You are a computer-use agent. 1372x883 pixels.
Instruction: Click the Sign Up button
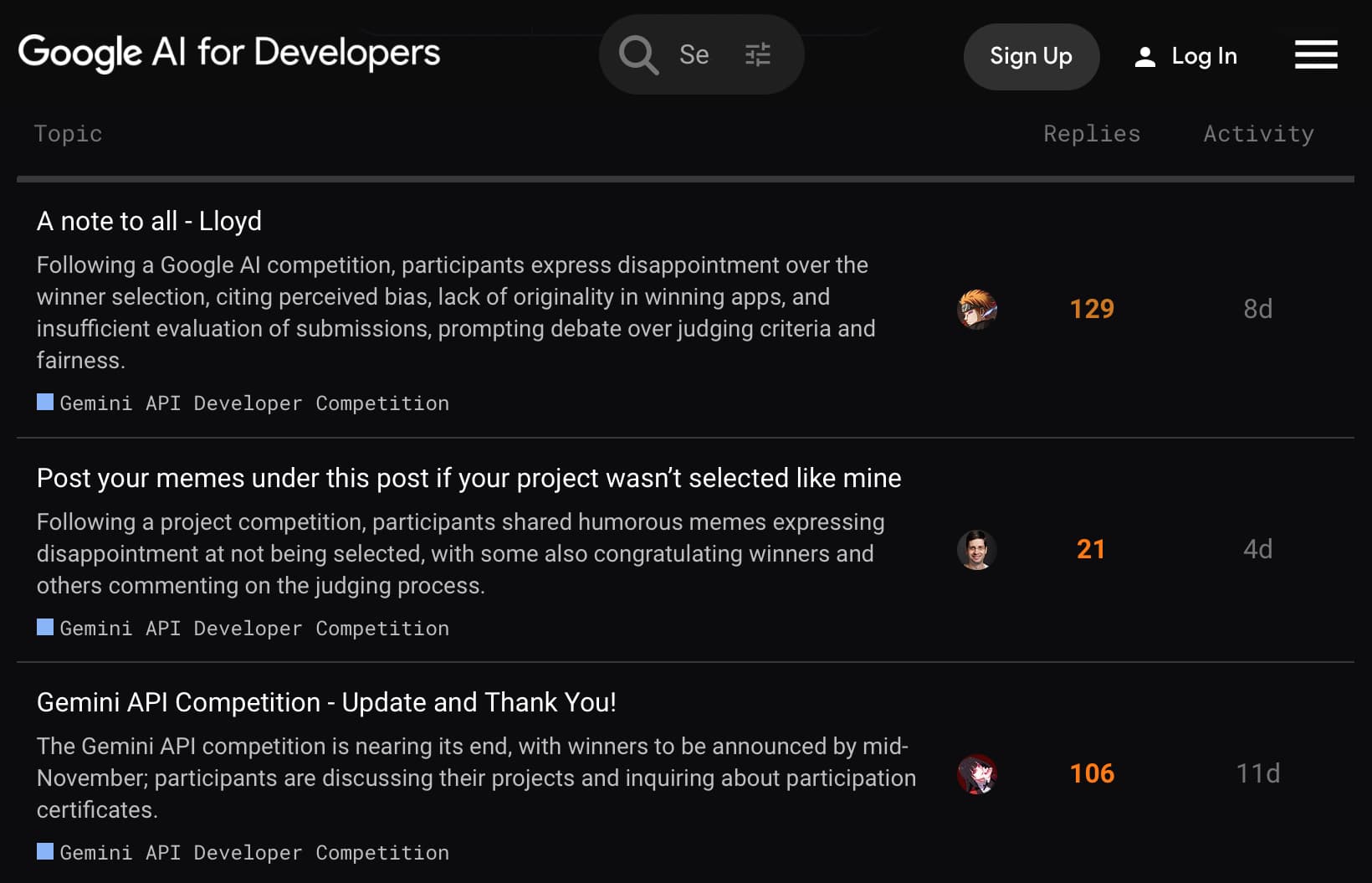(1031, 56)
